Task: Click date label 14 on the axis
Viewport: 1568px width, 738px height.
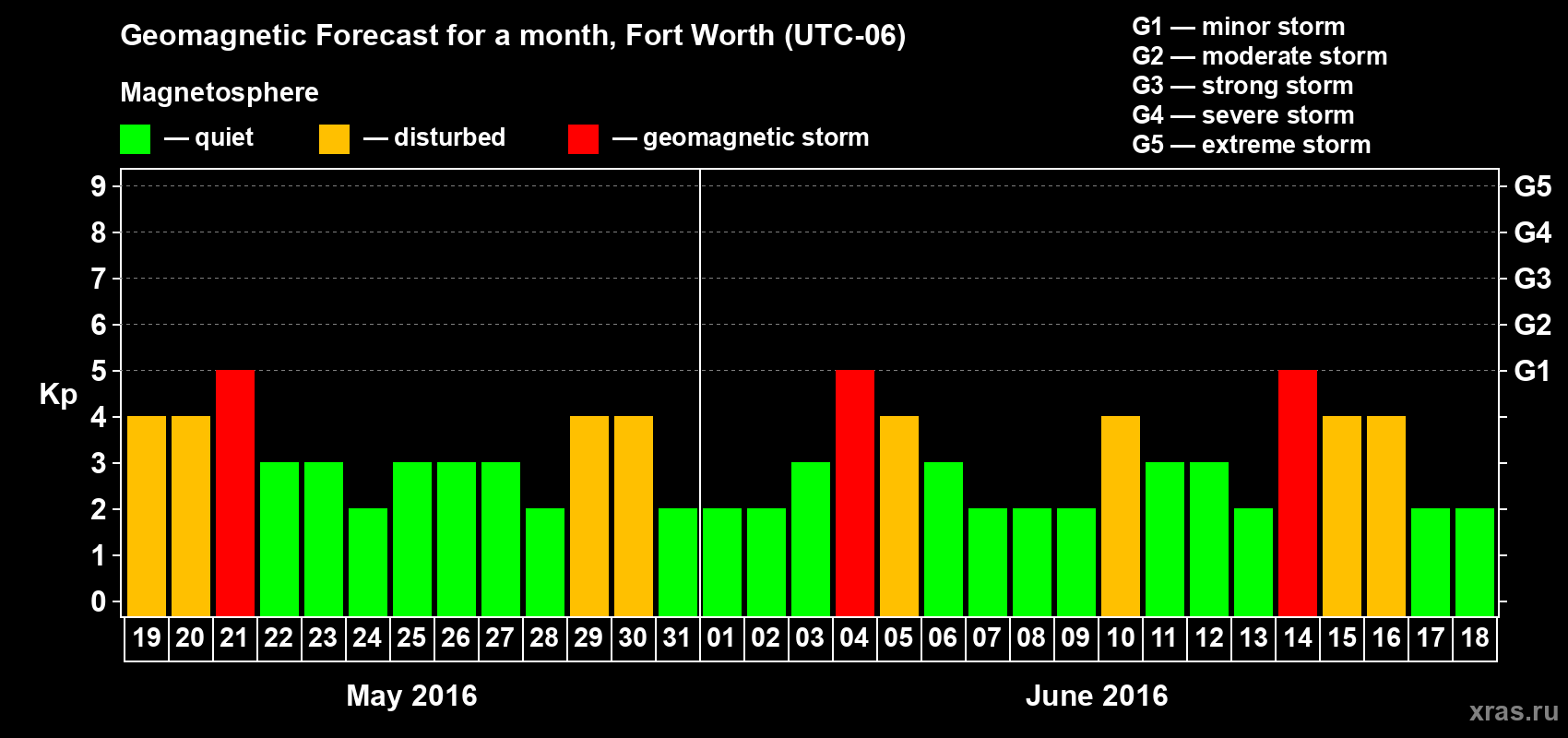Action: point(1298,638)
